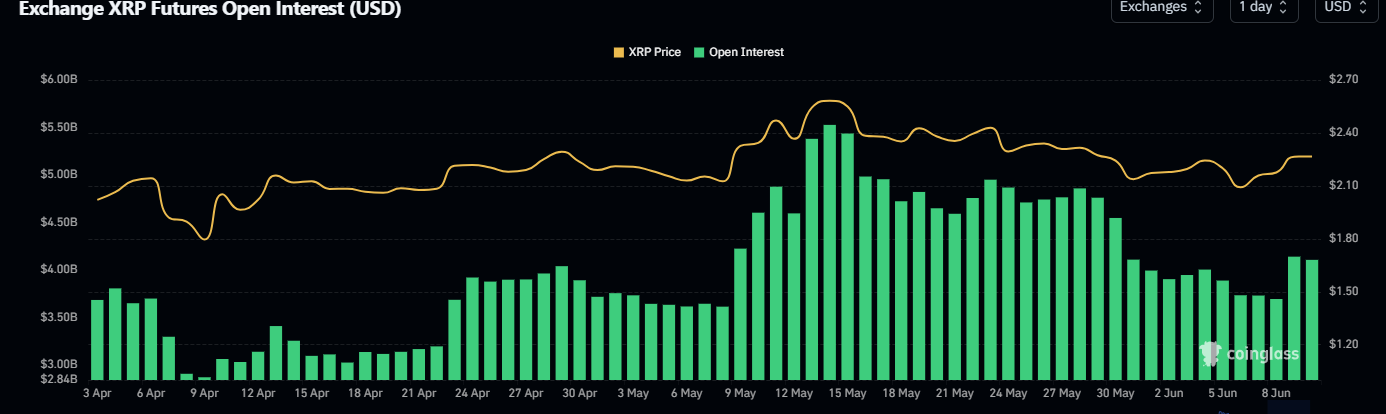Select the last bar on the right edge

click(1312, 320)
